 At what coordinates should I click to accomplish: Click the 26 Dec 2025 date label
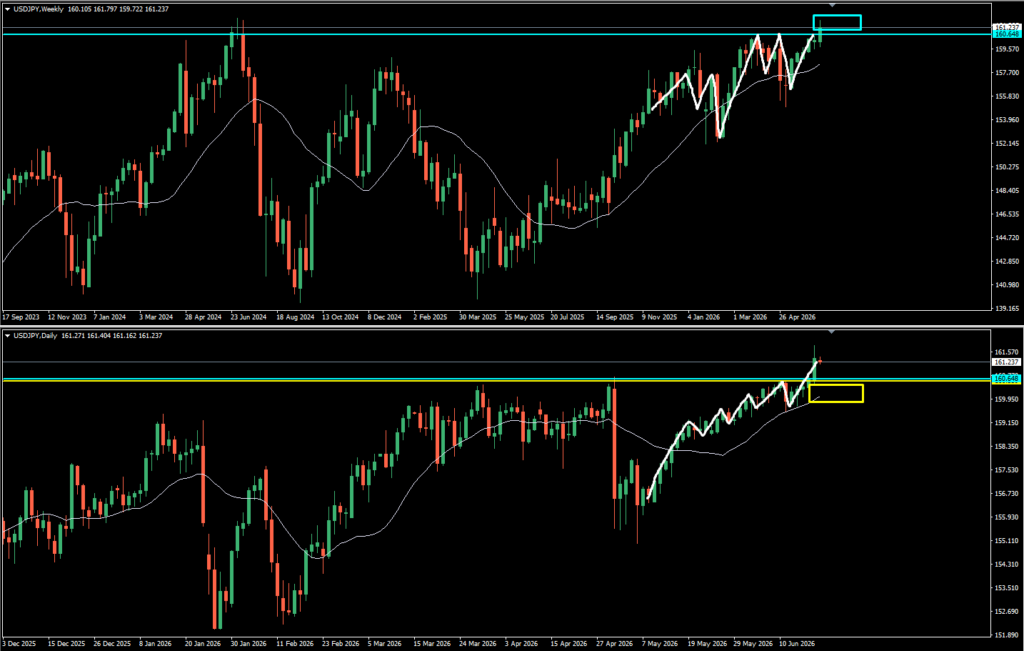pyautogui.click(x=112, y=643)
